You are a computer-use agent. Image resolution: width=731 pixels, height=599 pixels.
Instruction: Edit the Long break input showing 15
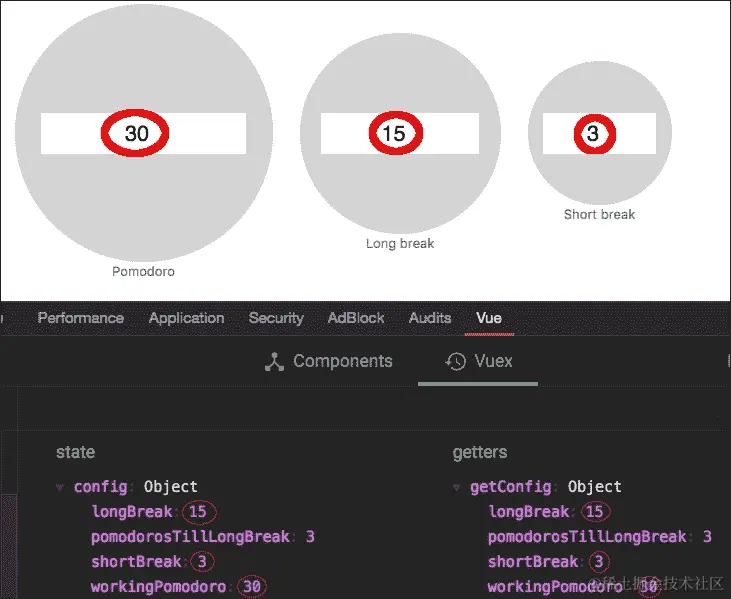click(x=400, y=133)
